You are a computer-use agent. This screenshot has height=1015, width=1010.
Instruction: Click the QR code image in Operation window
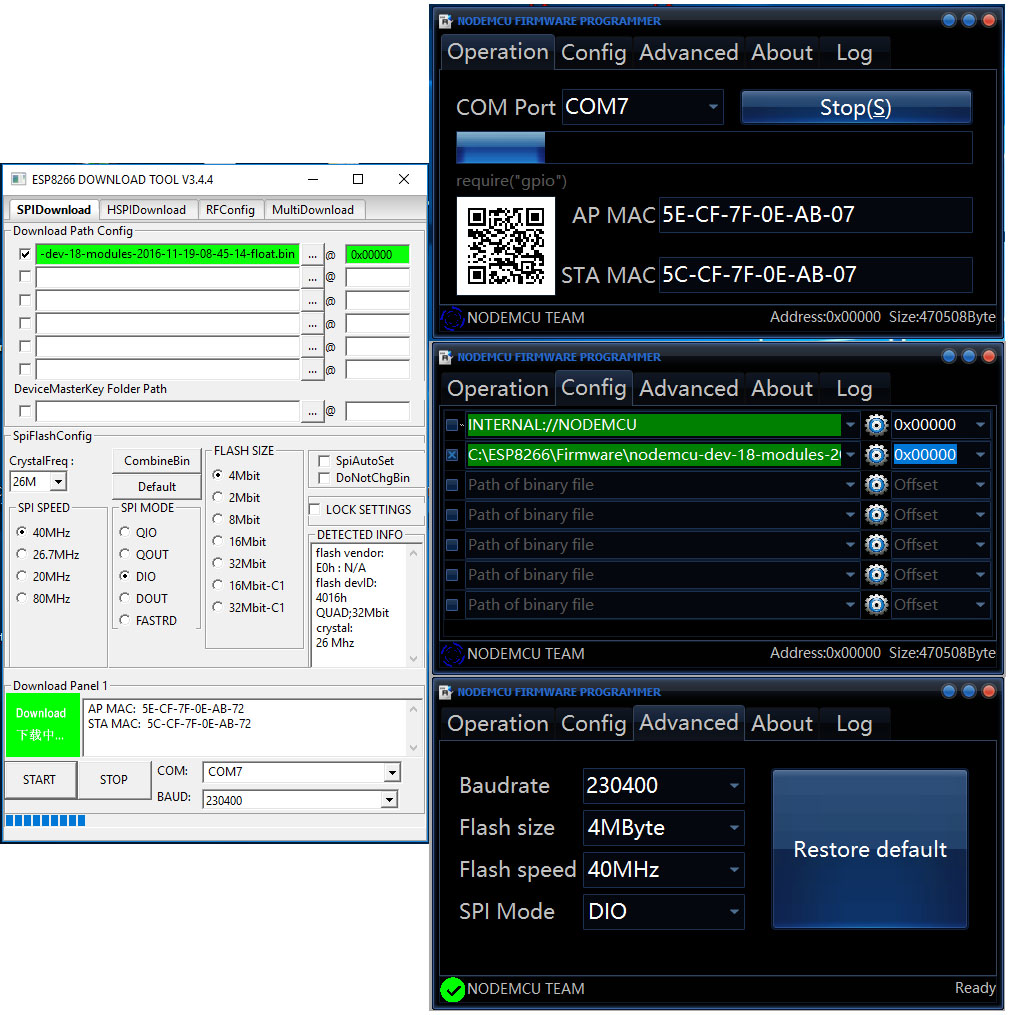(x=506, y=246)
